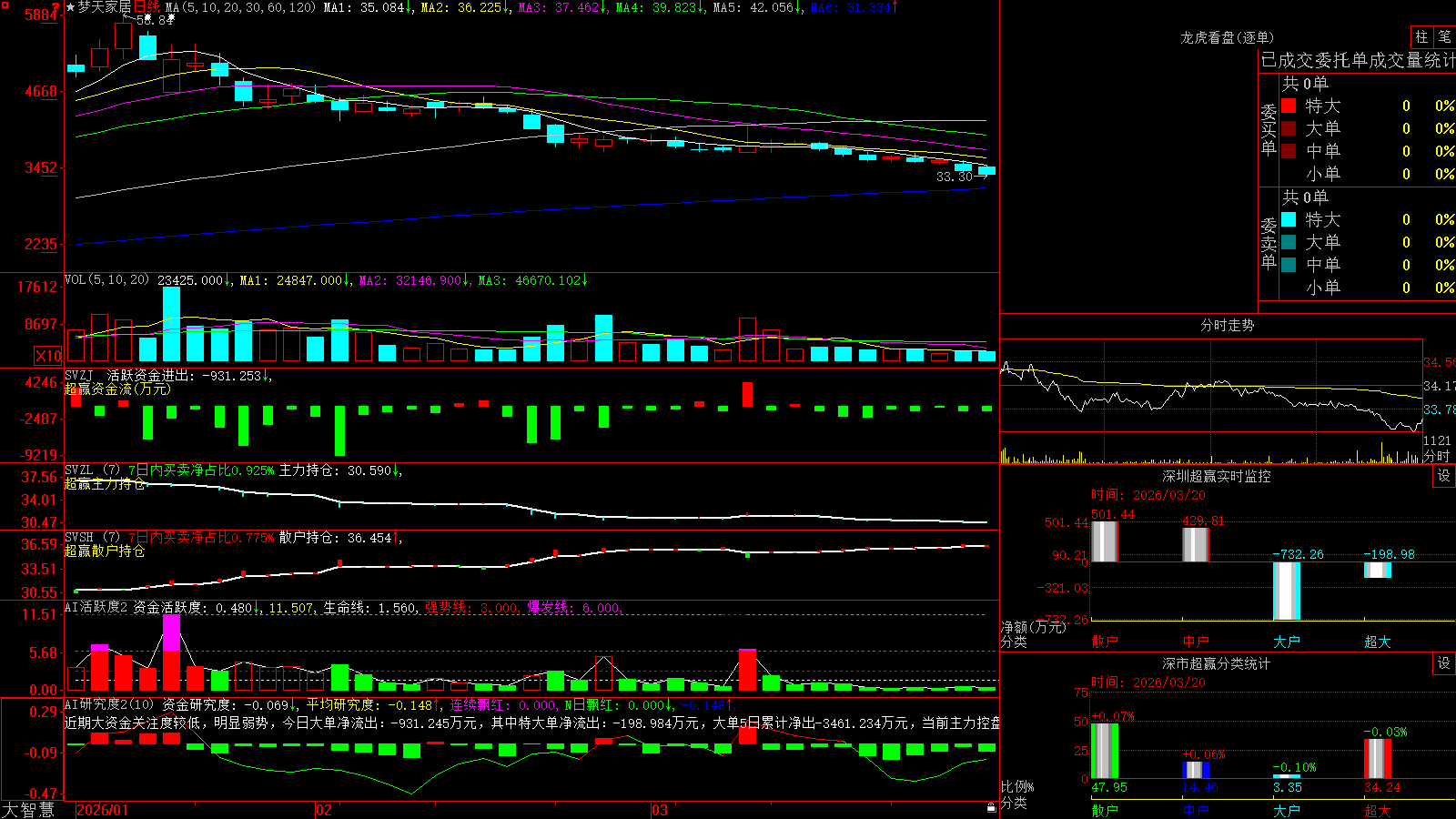Open the AI研究度2(10) indicator name
The height and width of the screenshot is (819, 1456).
pyautogui.click(x=109, y=704)
